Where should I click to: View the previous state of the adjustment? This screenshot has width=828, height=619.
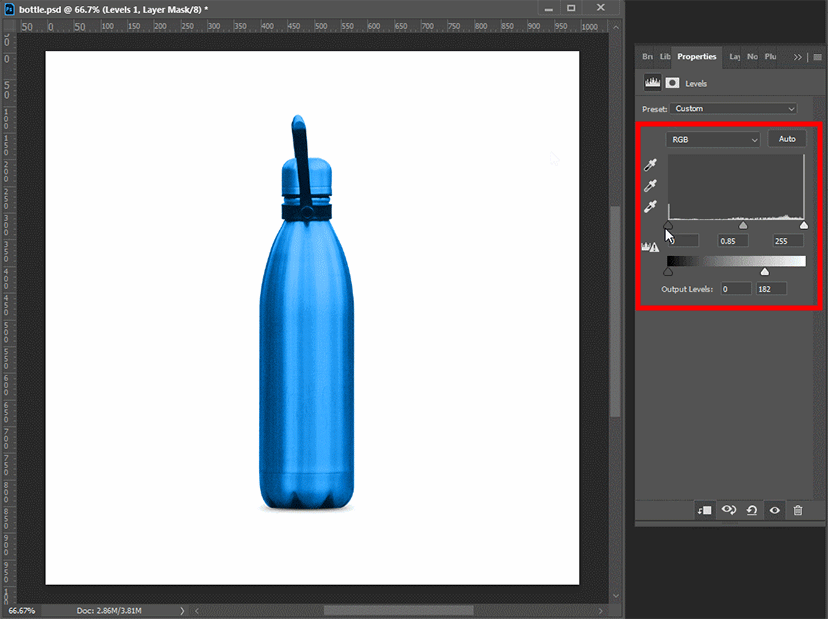pyautogui.click(x=729, y=510)
